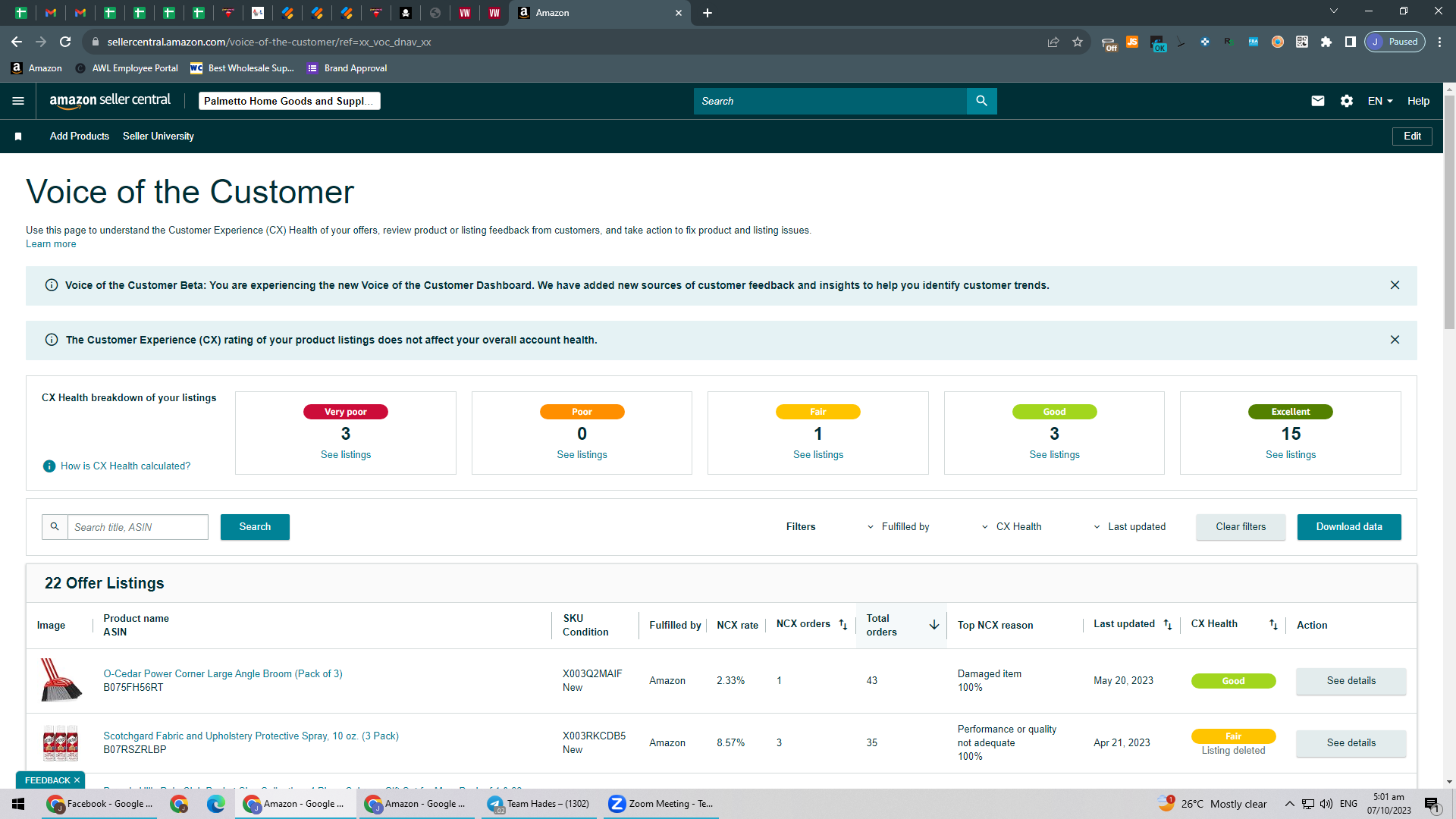1456x819 pixels.
Task: Sort by Total orders descending arrow
Action: pyautogui.click(x=934, y=625)
